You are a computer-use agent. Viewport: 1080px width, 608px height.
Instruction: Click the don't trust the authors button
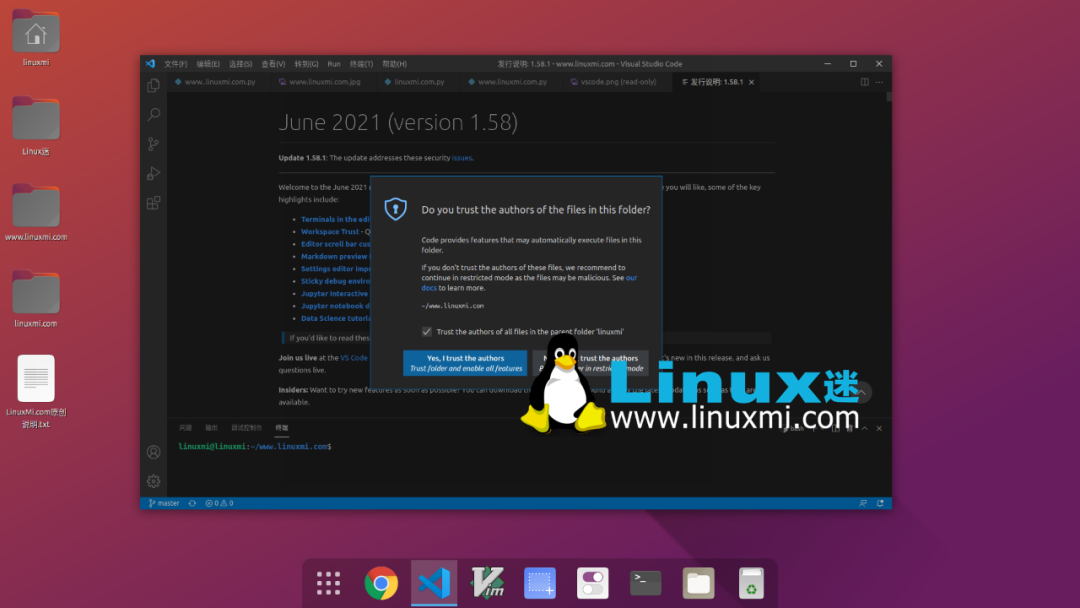591,363
